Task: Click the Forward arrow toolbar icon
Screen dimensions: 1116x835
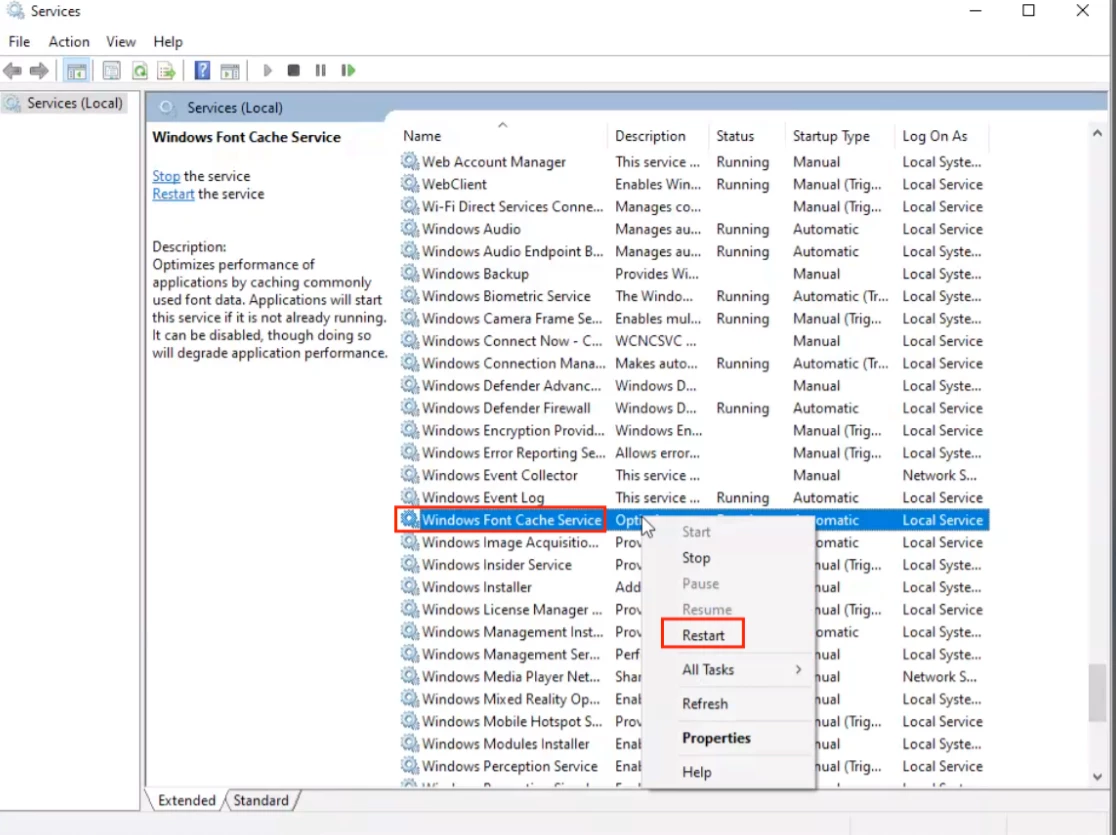Action: pos(39,70)
